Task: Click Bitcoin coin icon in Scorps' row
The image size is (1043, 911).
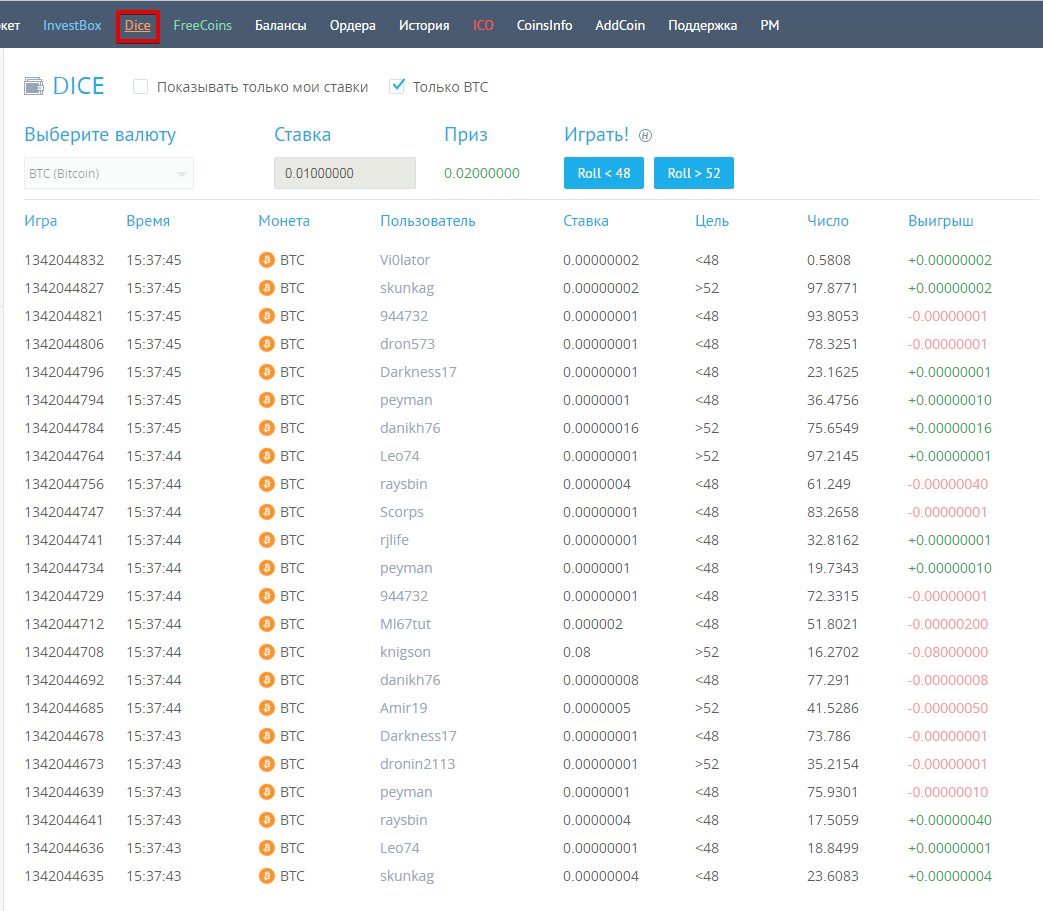Action: 267,512
